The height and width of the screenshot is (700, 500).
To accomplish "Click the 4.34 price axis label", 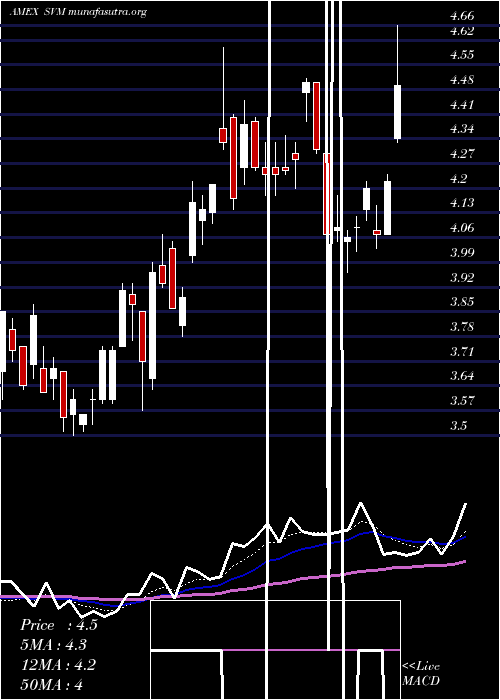I will 462,129.
